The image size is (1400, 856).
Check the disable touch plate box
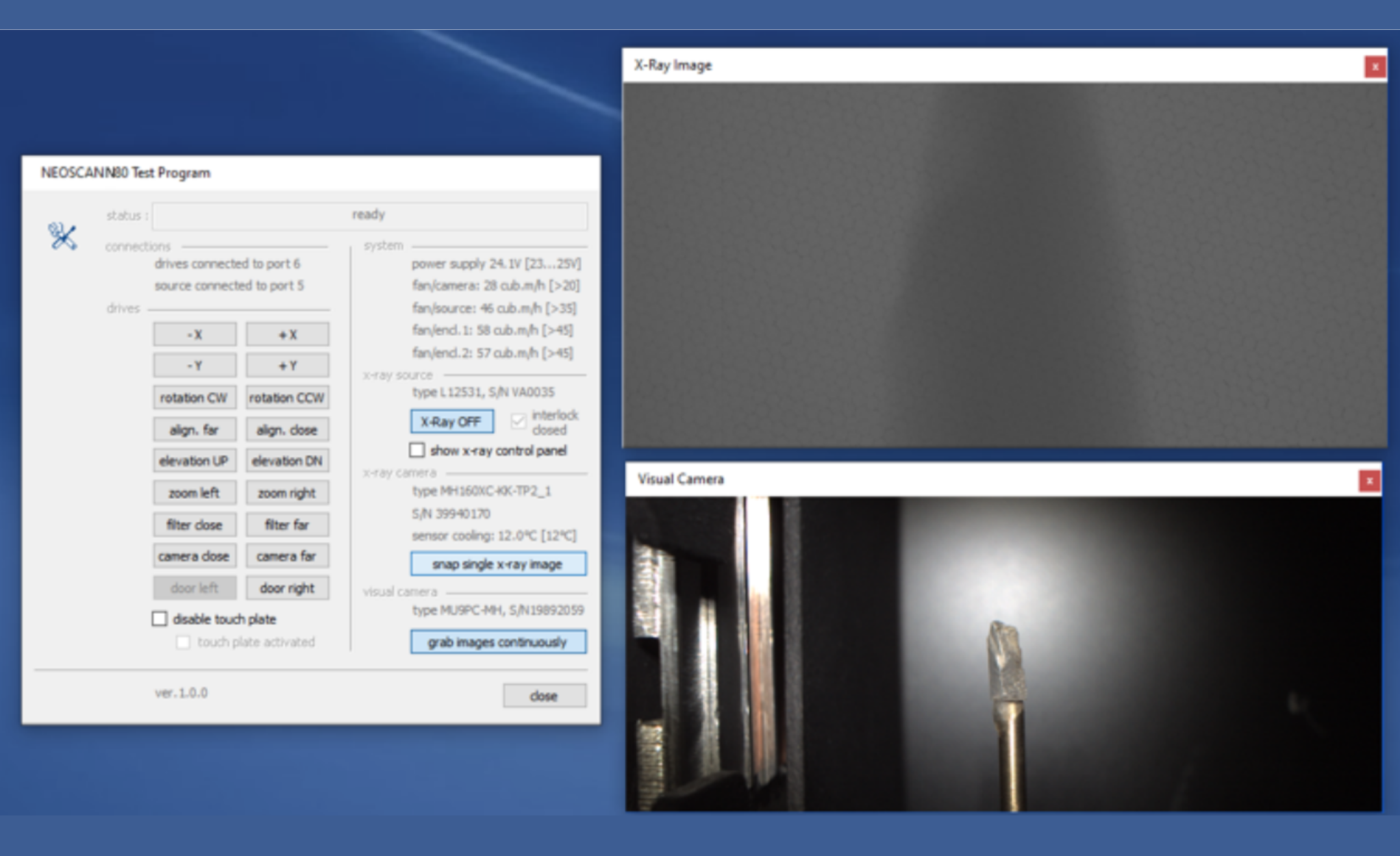(x=160, y=619)
